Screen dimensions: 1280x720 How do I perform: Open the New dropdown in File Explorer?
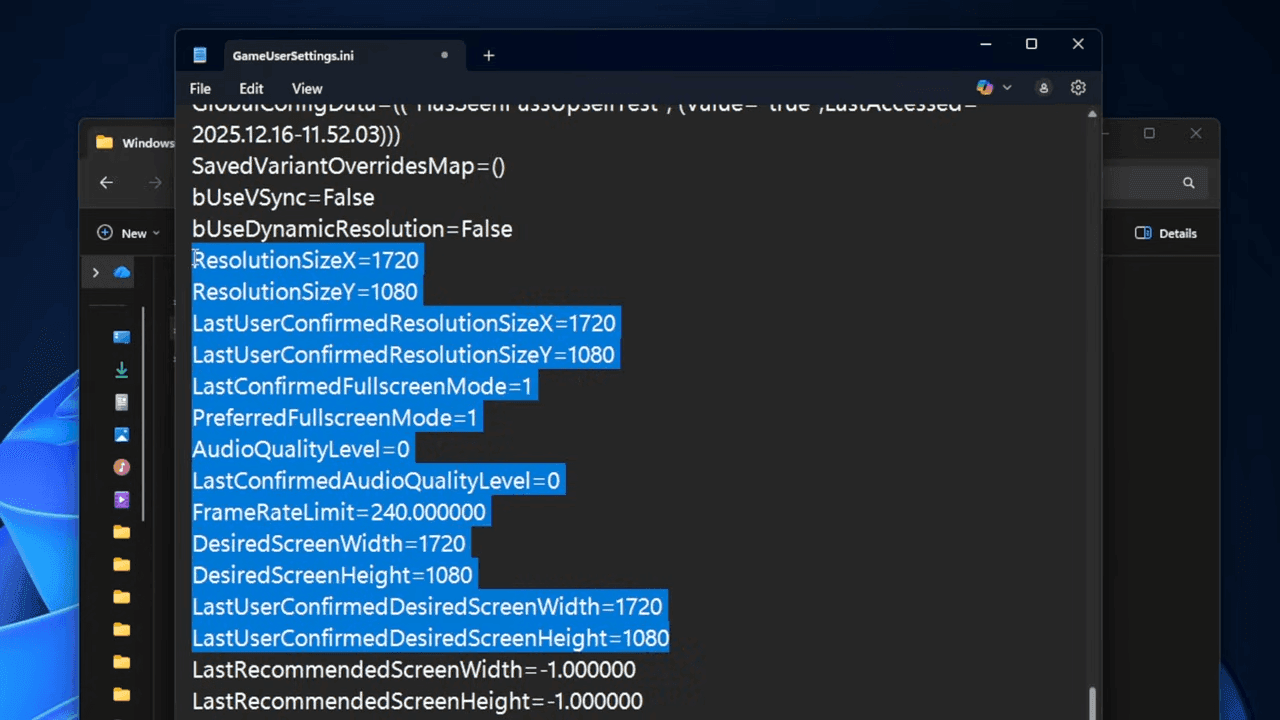129,233
